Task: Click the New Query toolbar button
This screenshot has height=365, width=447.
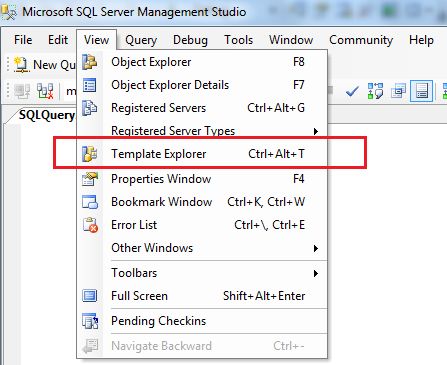Action: click(x=45, y=65)
